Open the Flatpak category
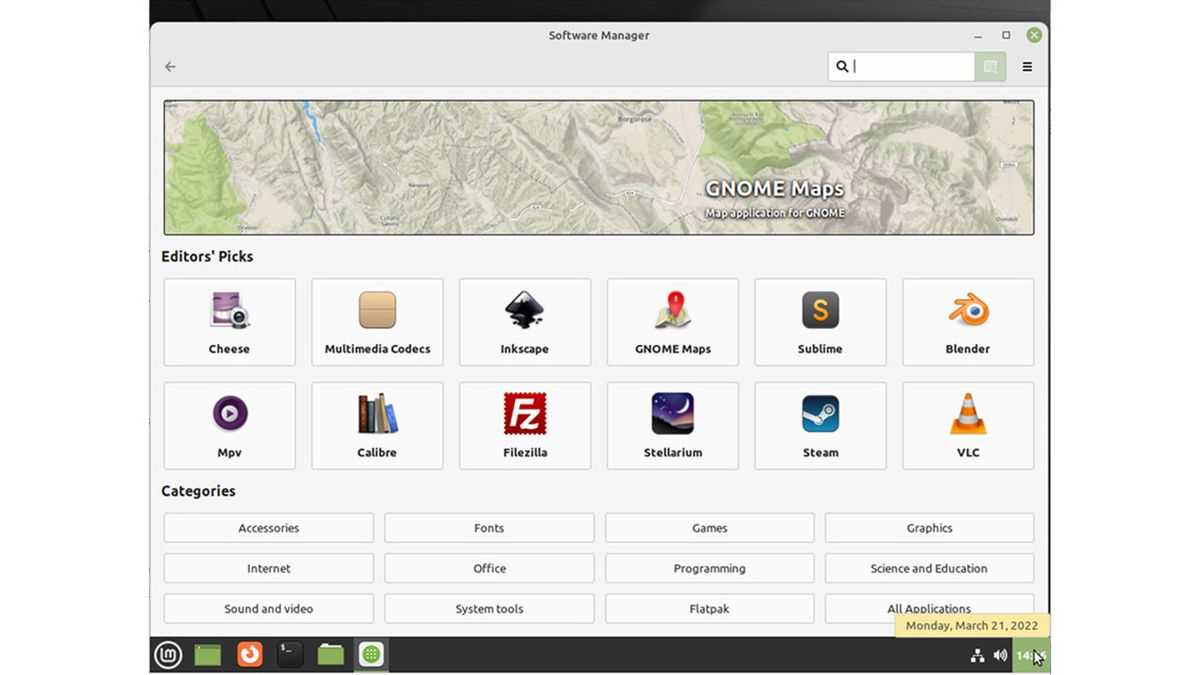This screenshot has height=675, width=1200. pyautogui.click(x=709, y=608)
